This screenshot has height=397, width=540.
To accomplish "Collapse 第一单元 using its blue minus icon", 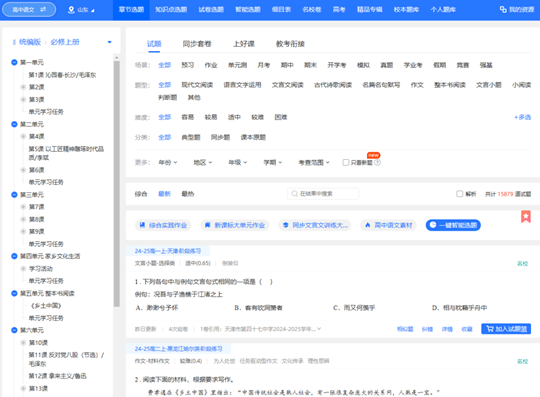I will [14, 62].
